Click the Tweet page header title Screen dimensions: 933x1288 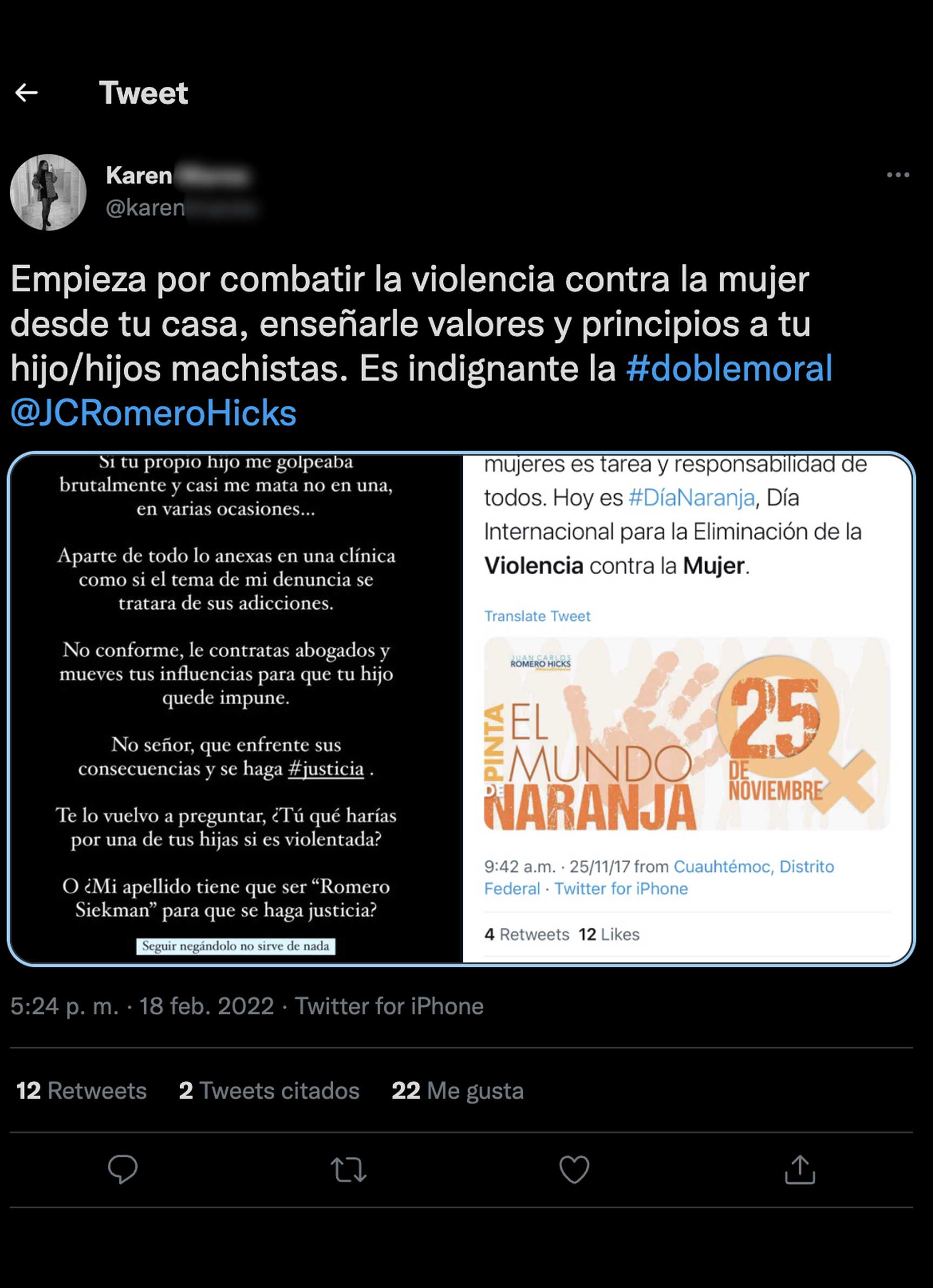[x=143, y=92]
